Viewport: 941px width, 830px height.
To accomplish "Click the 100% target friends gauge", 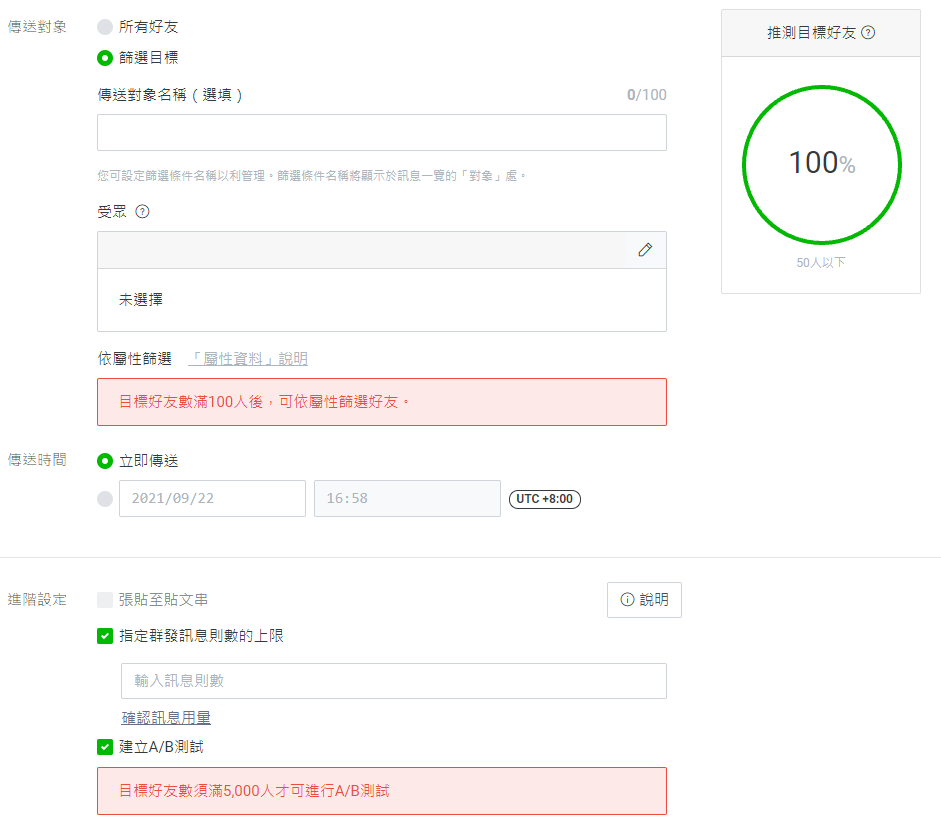I will click(821, 164).
